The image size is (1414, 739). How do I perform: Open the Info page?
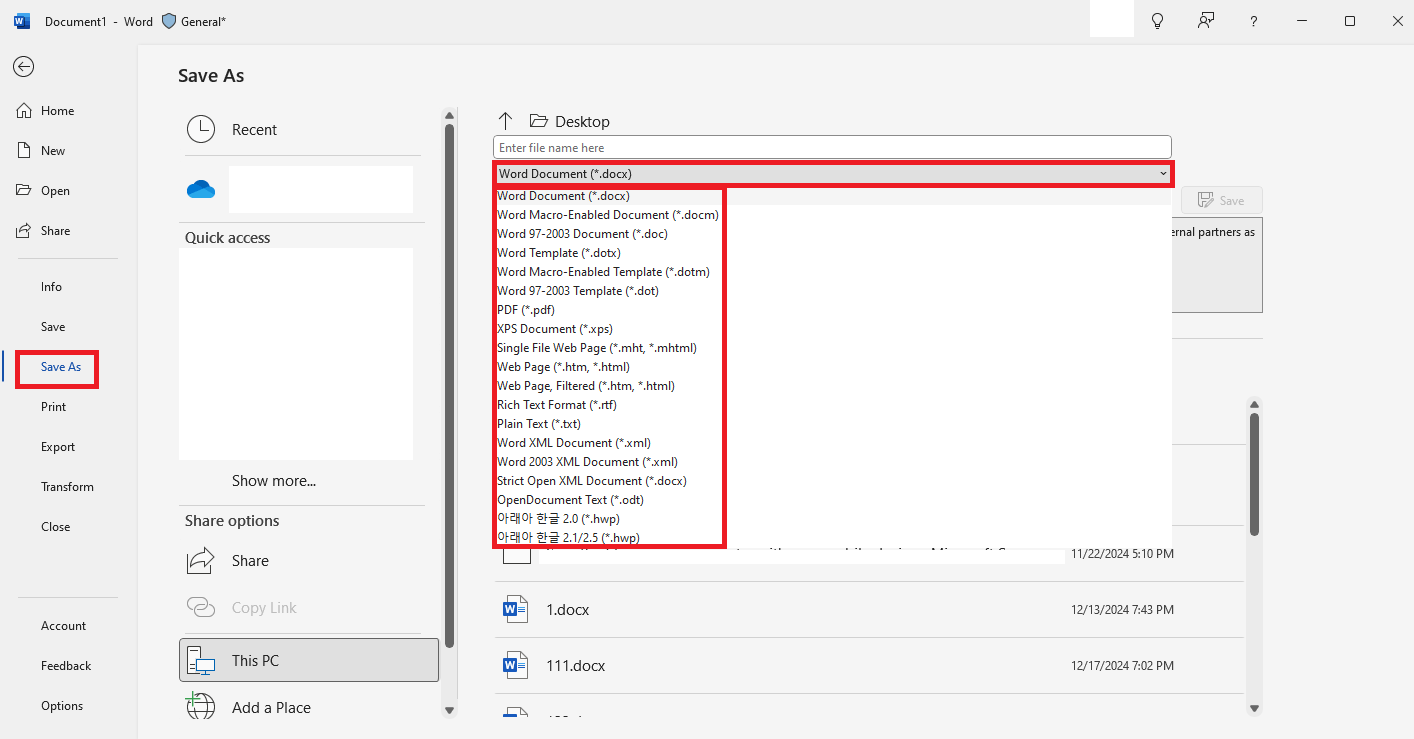coord(51,287)
